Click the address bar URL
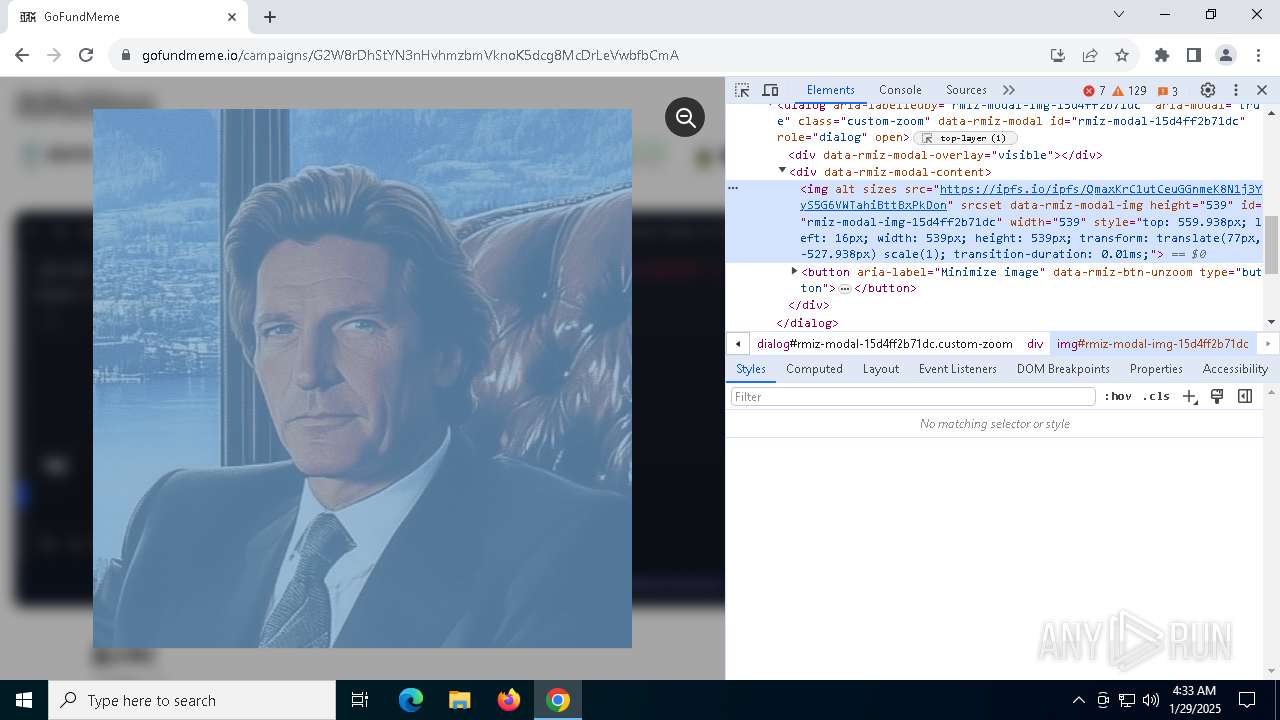This screenshot has width=1280, height=720. click(410, 55)
